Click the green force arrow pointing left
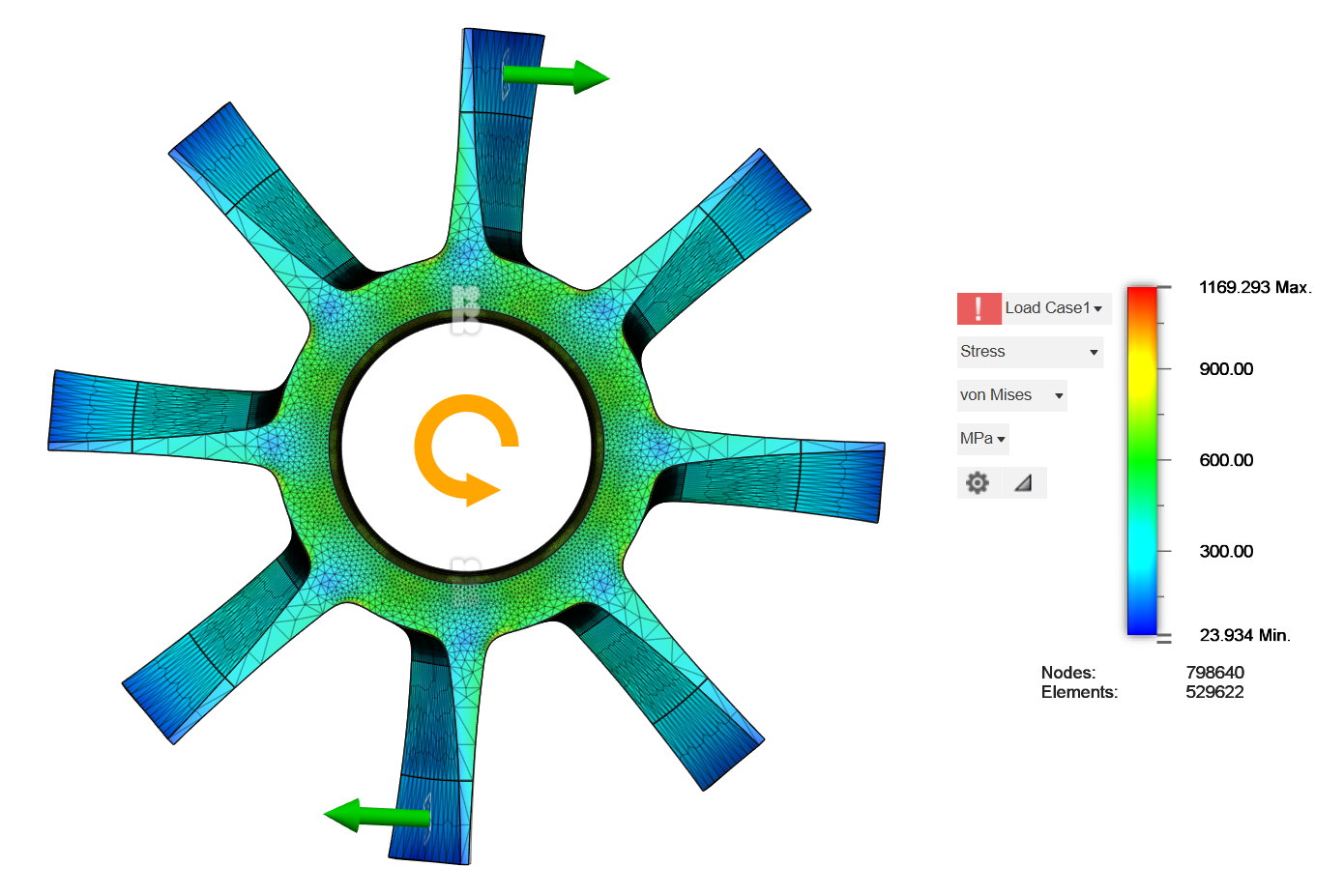 click(376, 816)
